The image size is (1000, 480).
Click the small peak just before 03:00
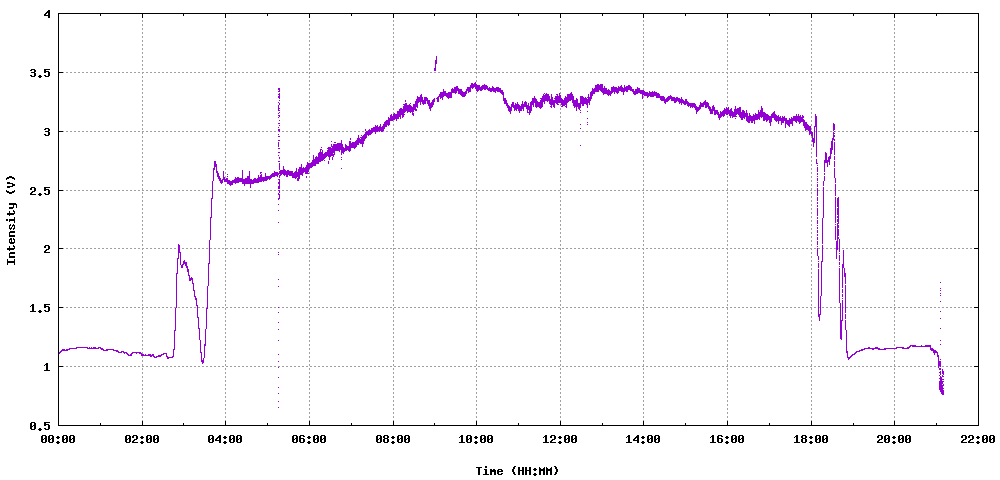click(x=179, y=246)
